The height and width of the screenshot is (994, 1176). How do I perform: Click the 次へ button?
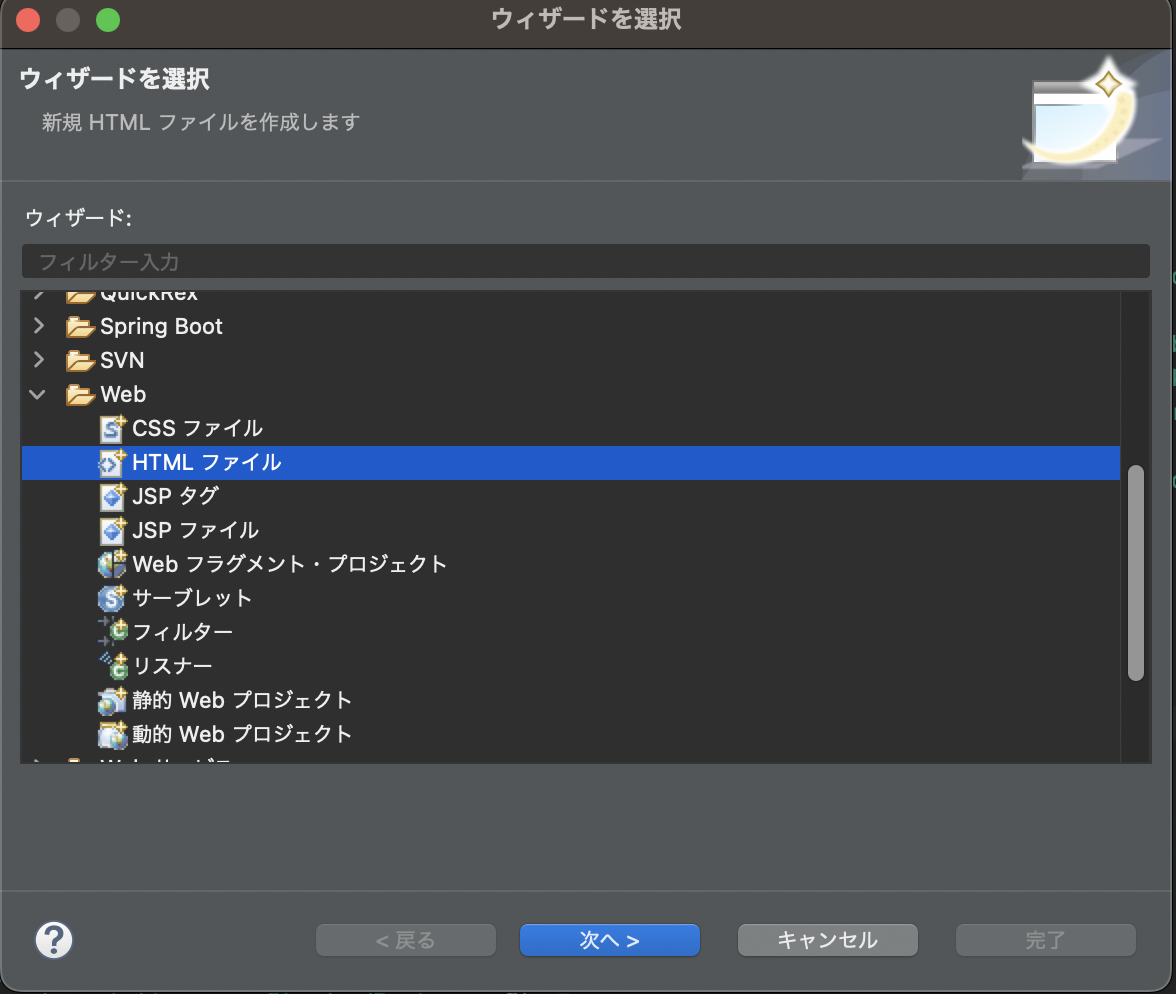[x=609, y=940]
